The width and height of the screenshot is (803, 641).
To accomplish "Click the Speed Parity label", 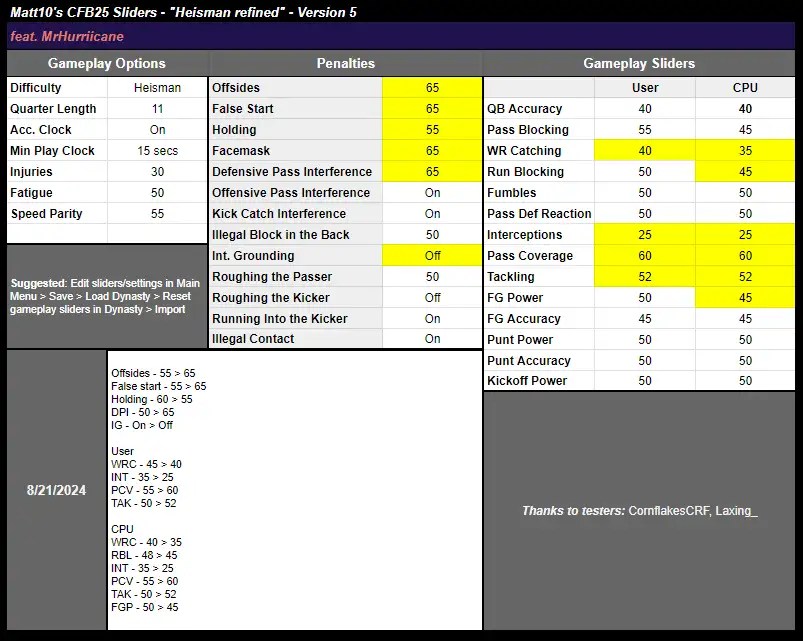I will pos(47,213).
